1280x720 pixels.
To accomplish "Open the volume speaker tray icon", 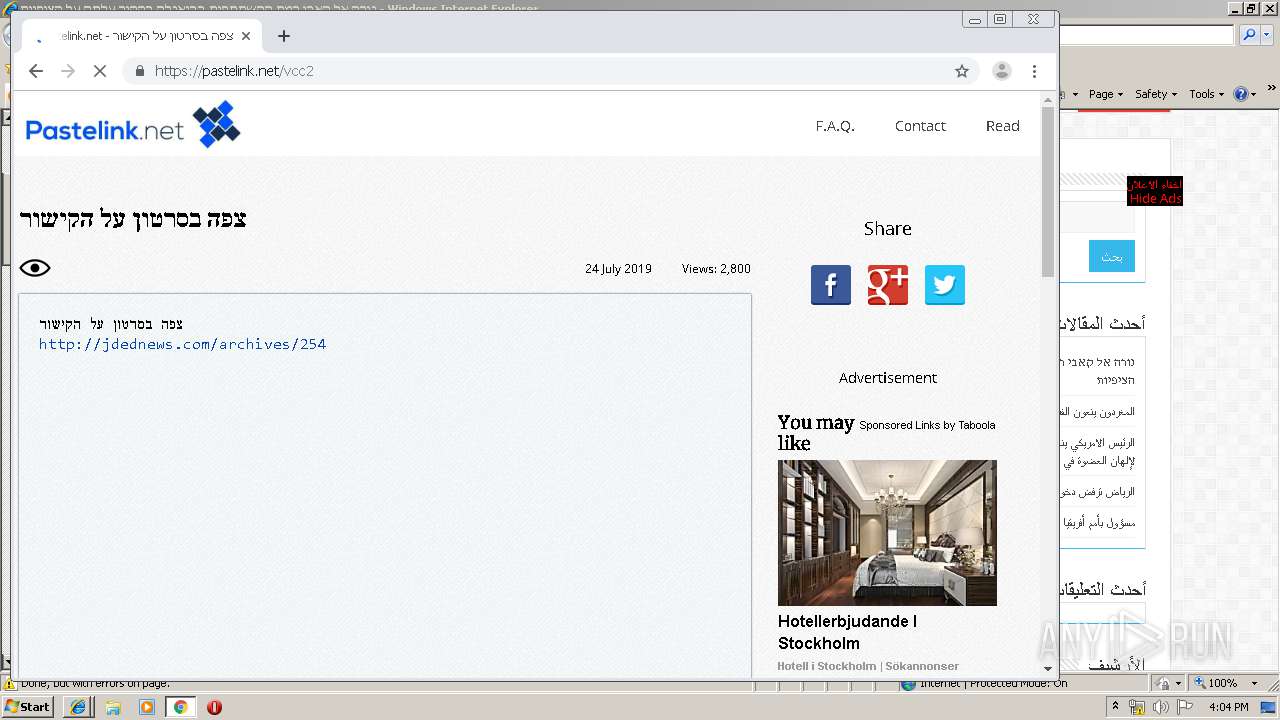I will coord(1160,707).
